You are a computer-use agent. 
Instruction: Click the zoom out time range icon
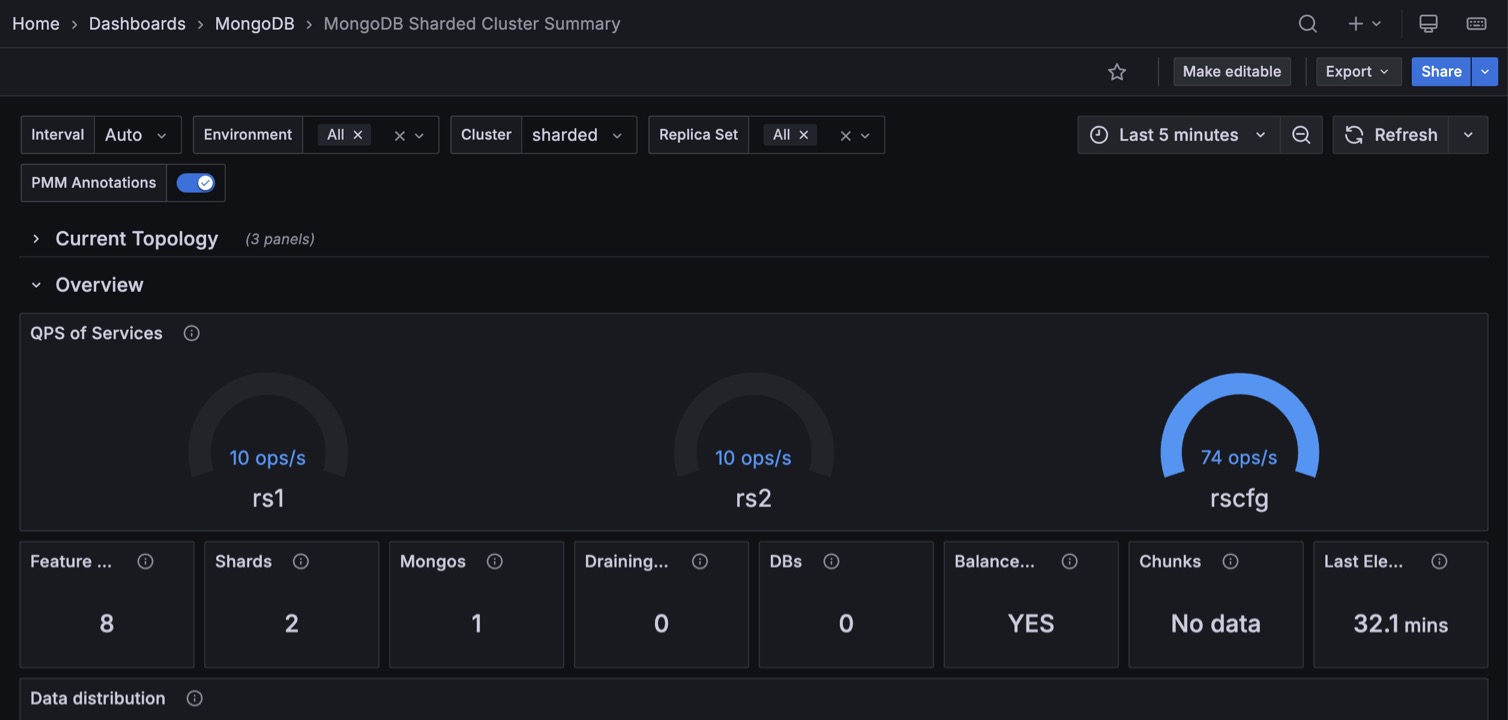tap(1301, 135)
